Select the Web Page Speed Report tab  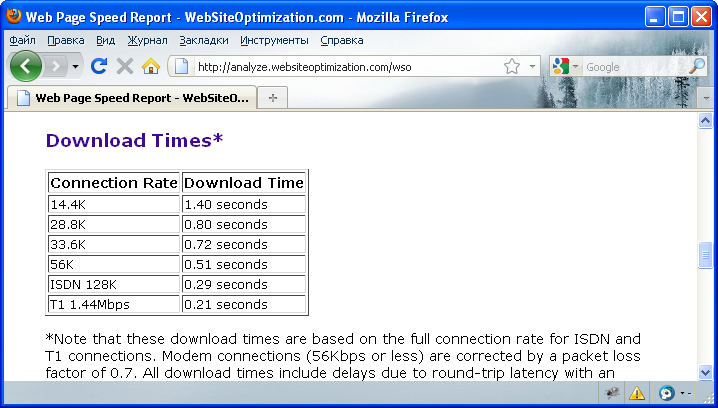coord(131,98)
